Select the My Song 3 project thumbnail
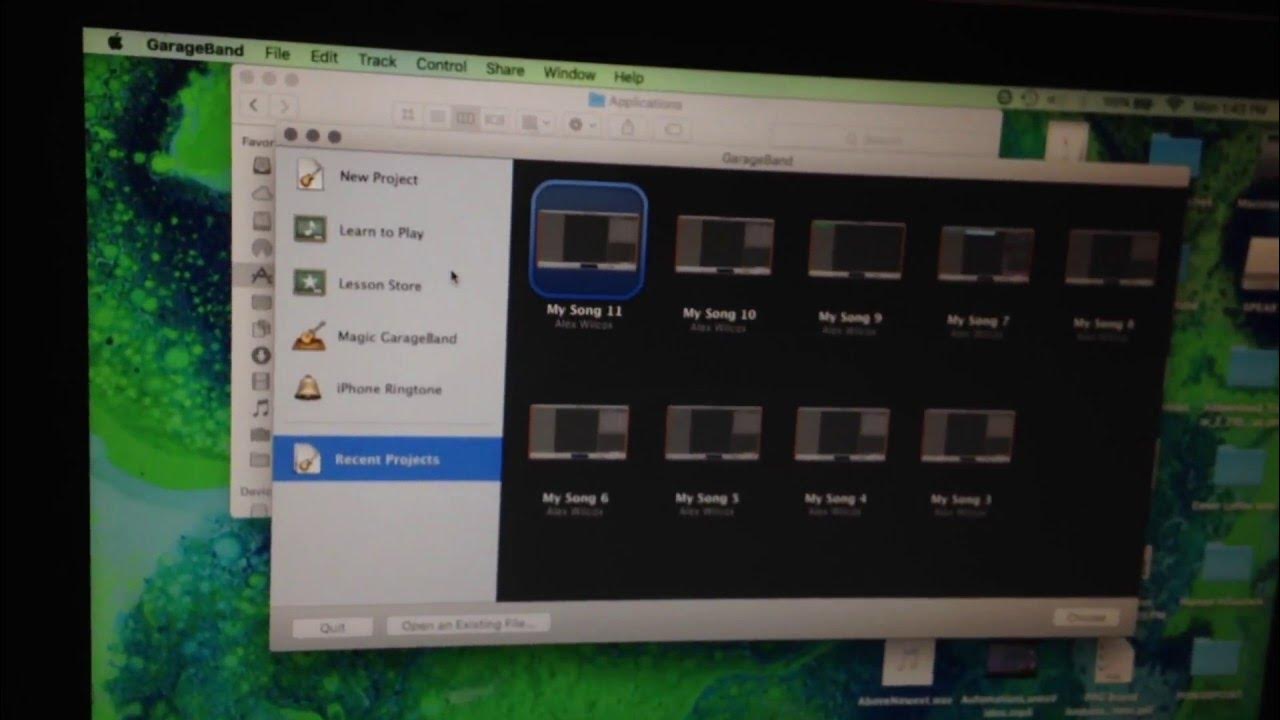1280x720 pixels. [x=967, y=436]
